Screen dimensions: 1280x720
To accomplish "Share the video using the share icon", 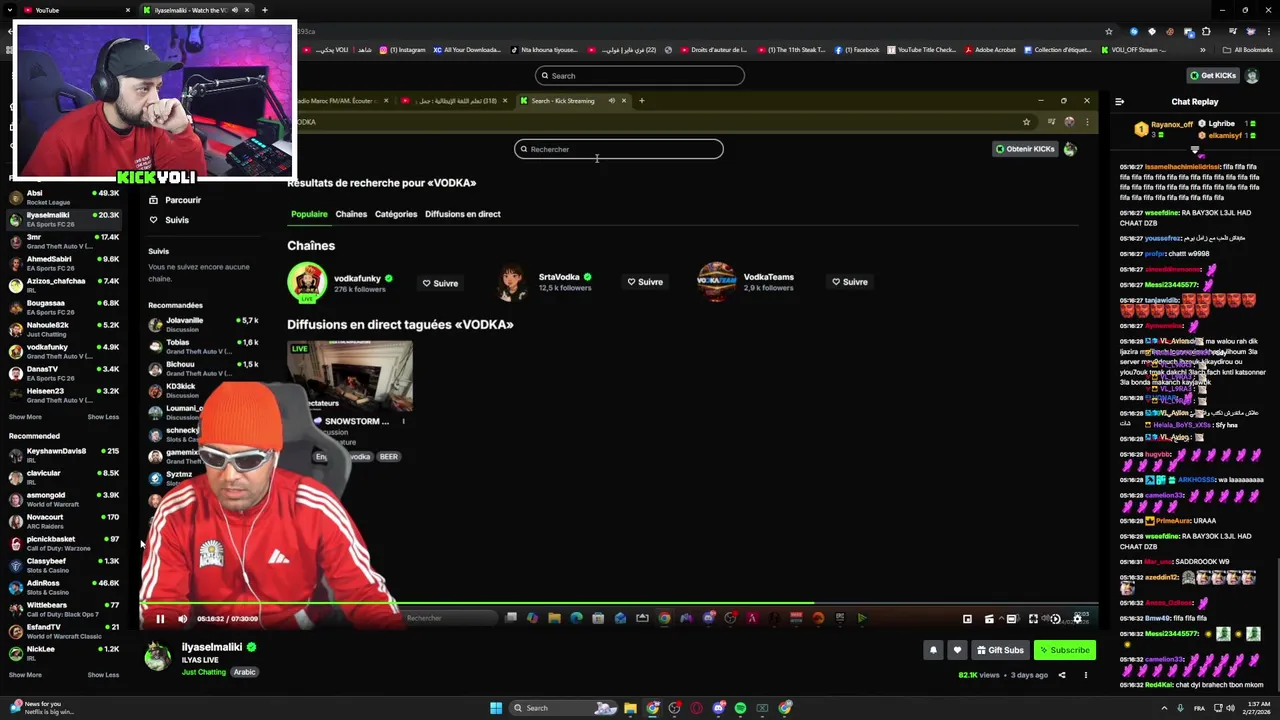I will point(1062,675).
